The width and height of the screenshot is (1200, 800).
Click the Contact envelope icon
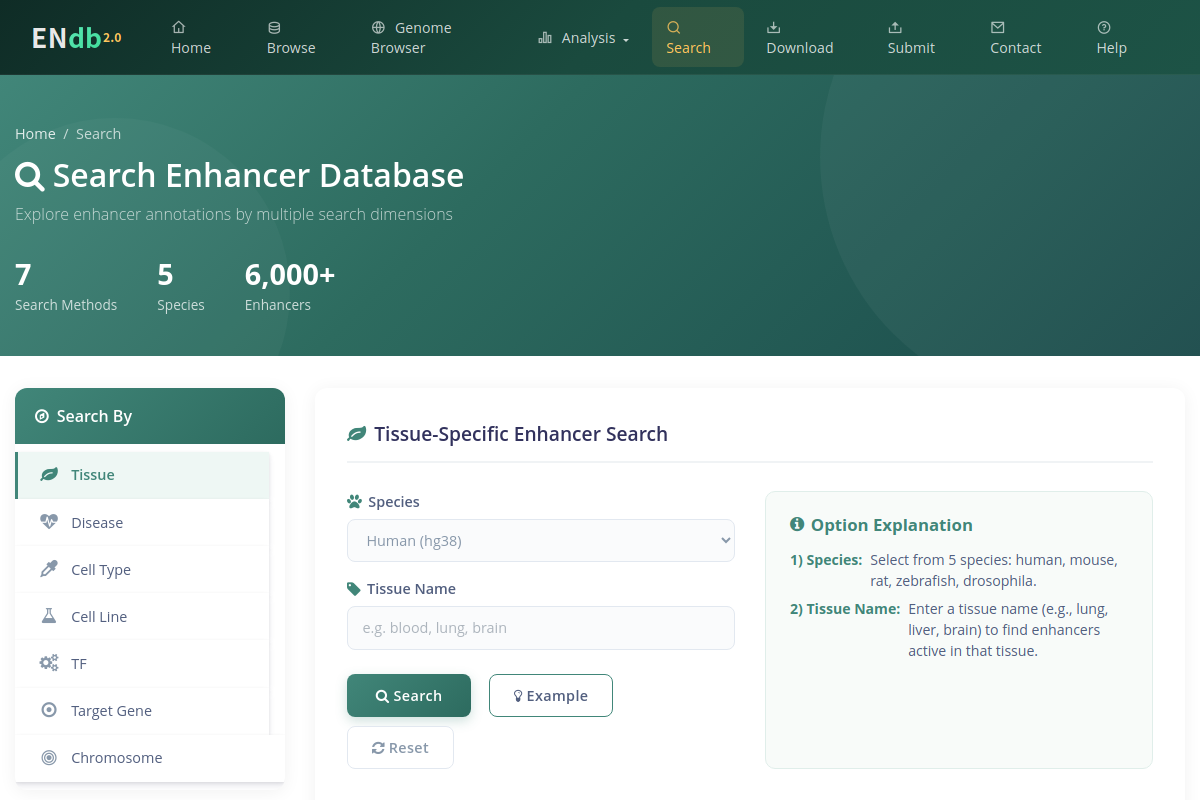click(997, 27)
